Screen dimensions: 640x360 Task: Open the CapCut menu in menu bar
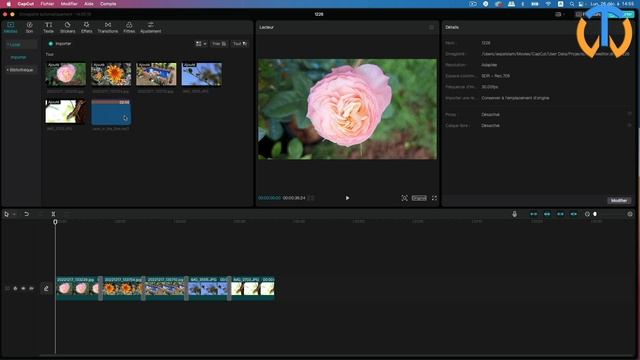click(x=26, y=4)
